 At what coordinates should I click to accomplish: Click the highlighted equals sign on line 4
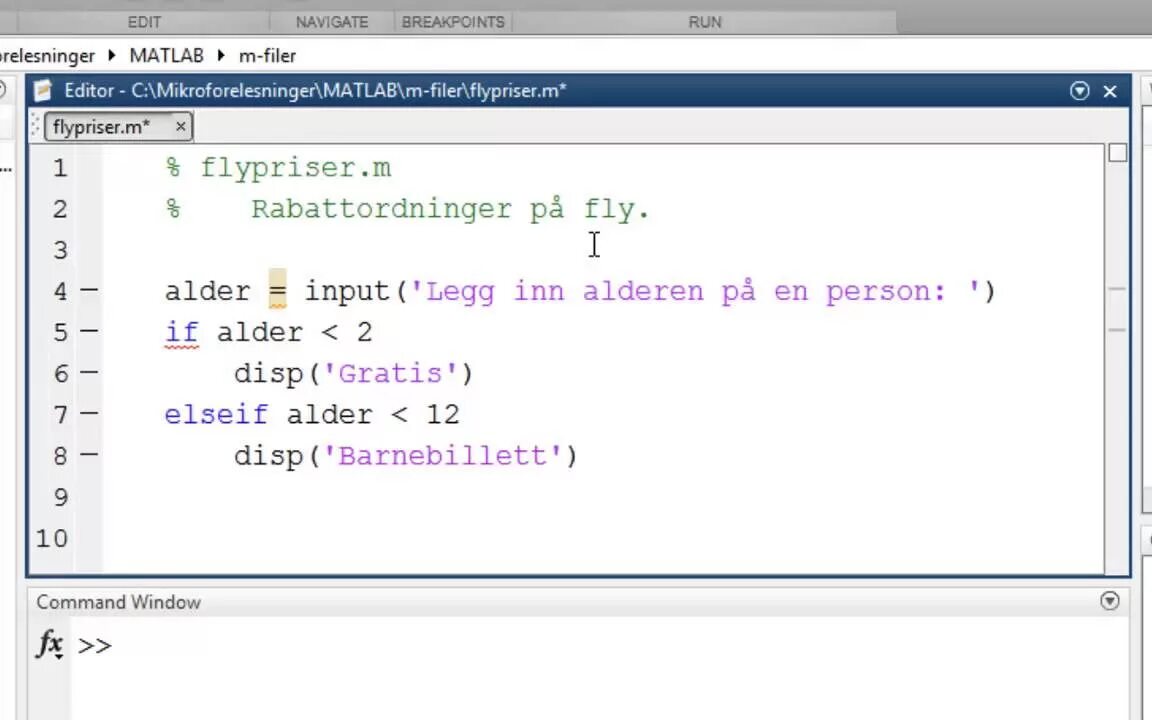(x=277, y=290)
